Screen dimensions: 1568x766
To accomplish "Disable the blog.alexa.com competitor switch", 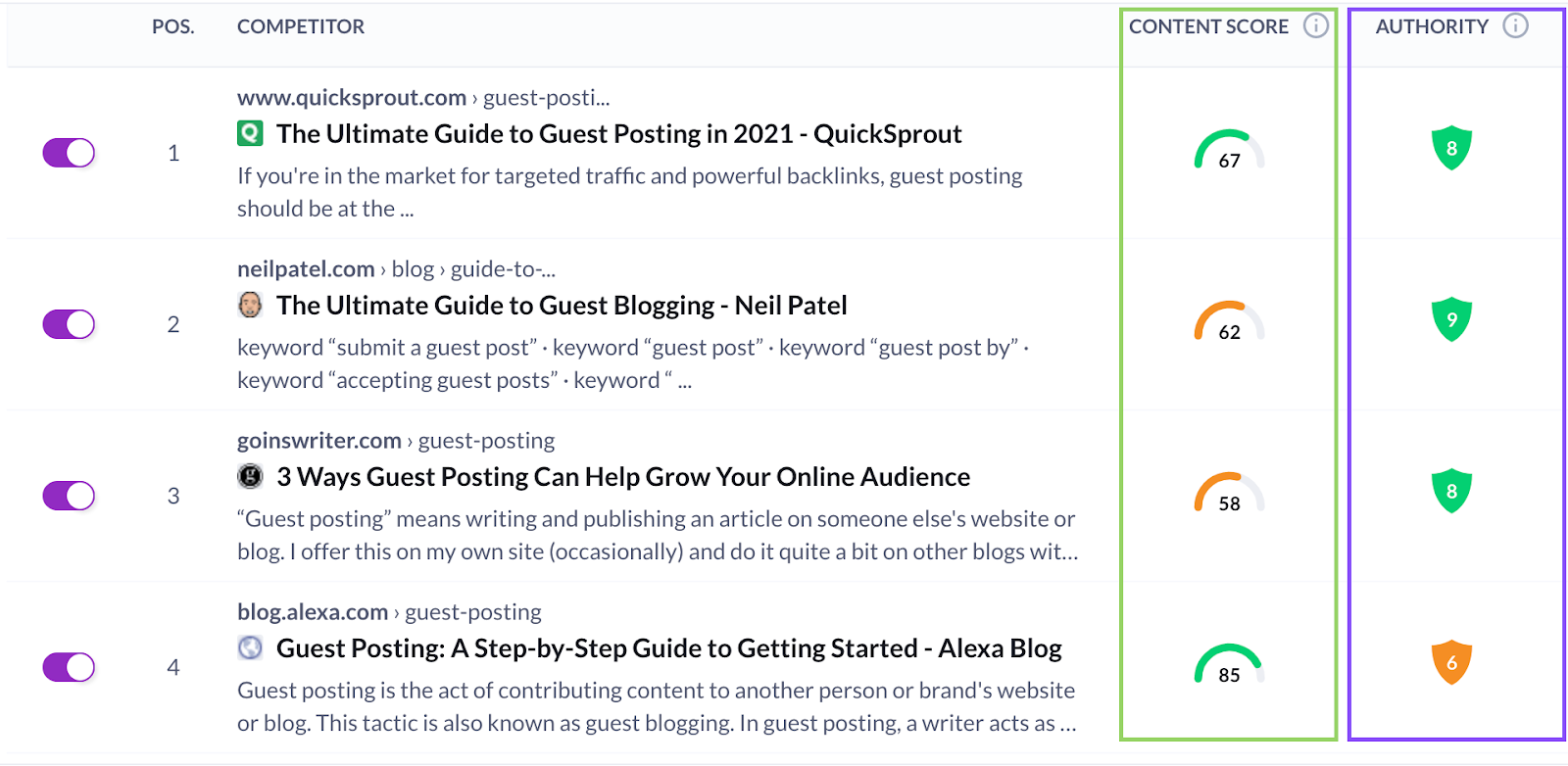I will (69, 667).
